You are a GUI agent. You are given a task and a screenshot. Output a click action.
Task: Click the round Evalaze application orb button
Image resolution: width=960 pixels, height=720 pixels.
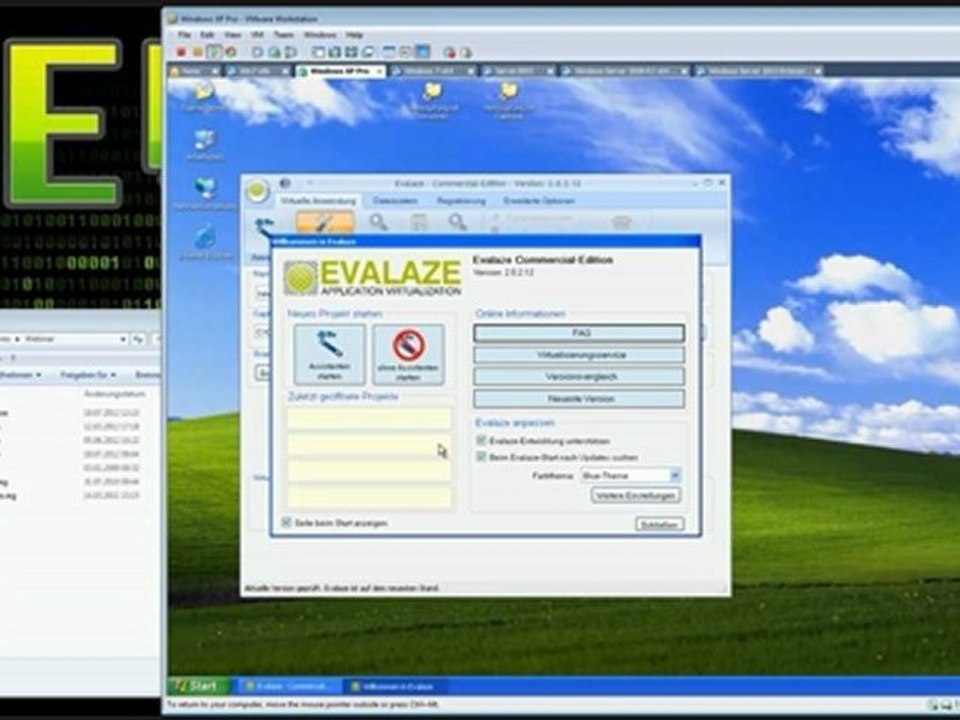point(258,190)
